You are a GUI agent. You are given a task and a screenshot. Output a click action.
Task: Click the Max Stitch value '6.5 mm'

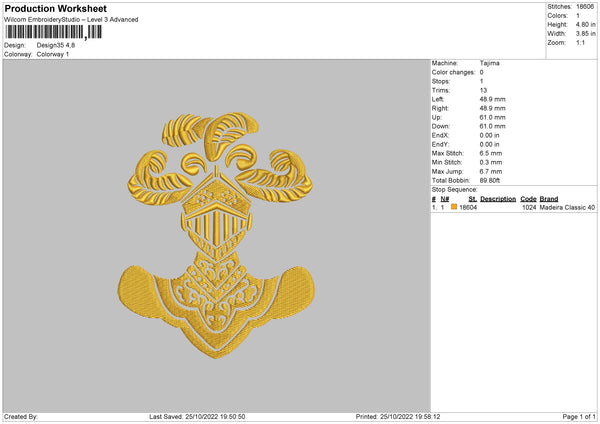[x=491, y=153]
